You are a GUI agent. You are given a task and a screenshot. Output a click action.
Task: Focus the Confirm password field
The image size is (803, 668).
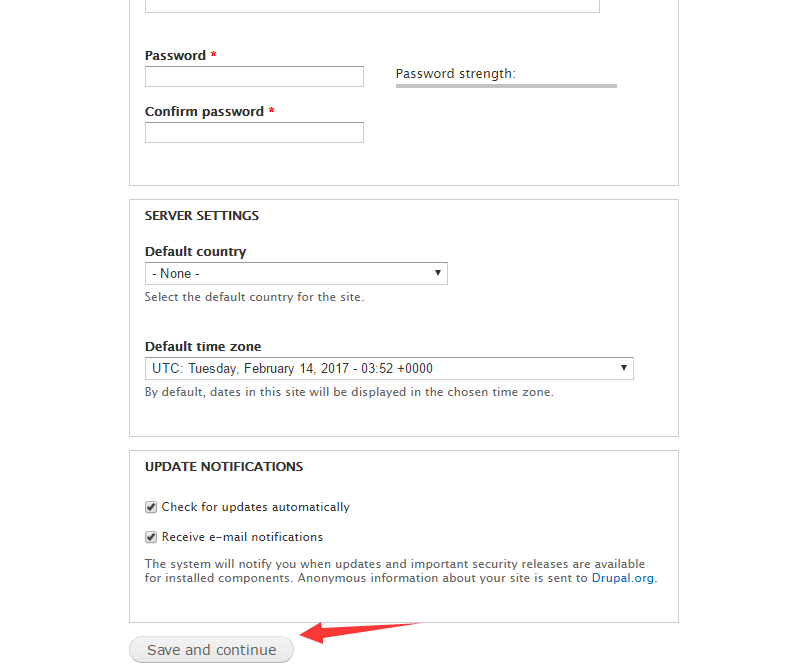[254, 132]
